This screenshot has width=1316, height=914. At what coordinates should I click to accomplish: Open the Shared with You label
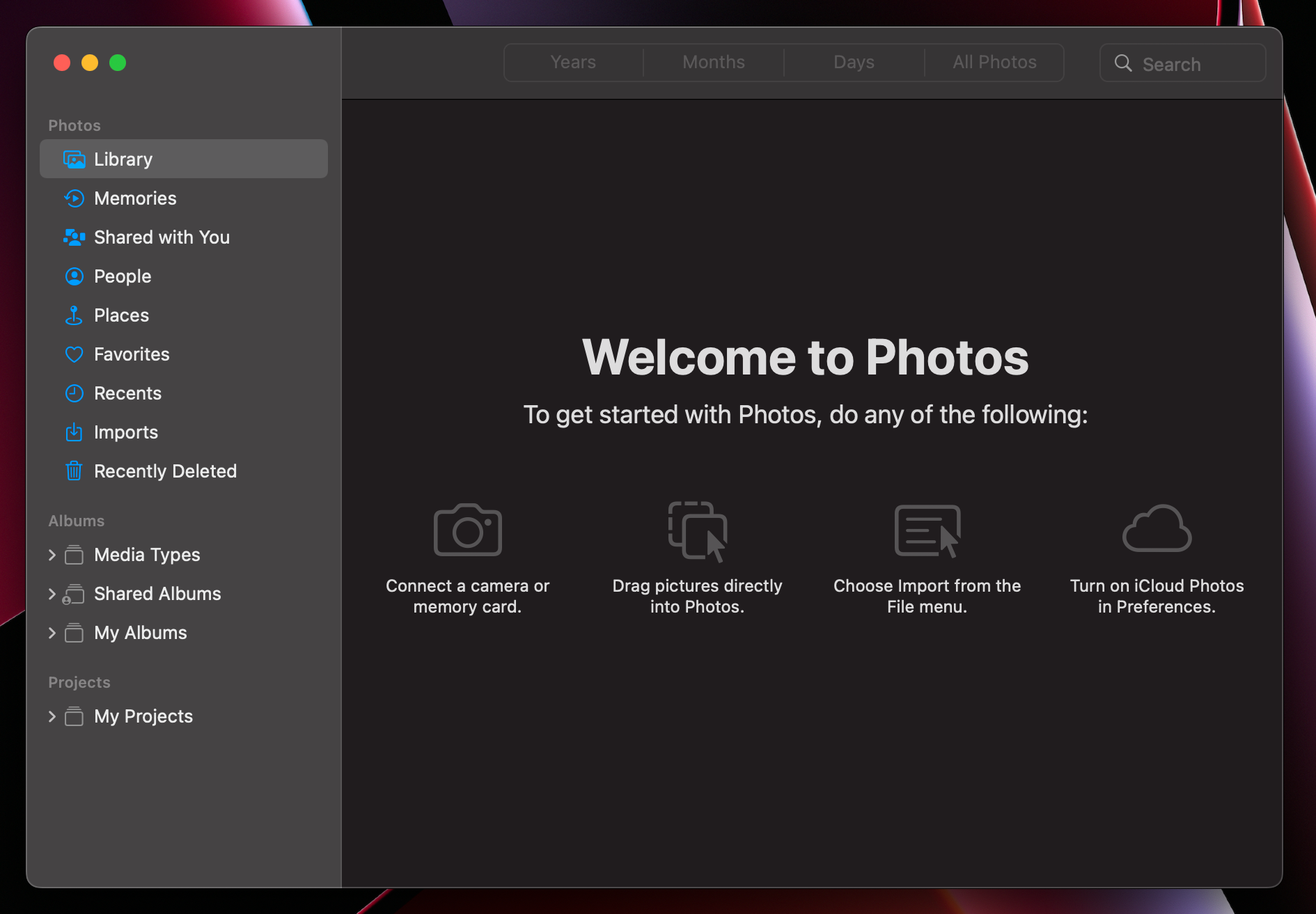pyautogui.click(x=162, y=237)
